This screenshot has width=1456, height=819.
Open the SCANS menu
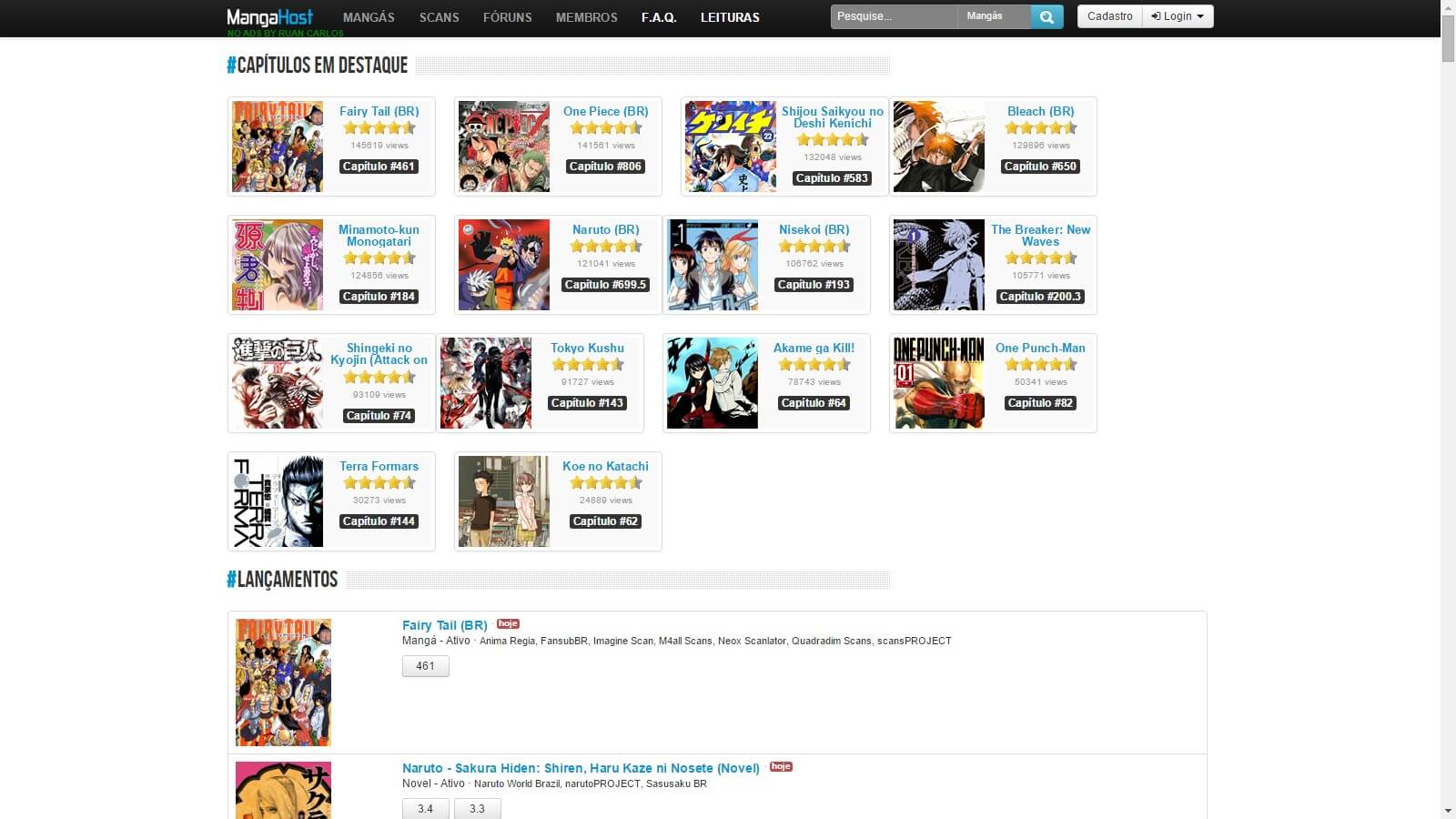439,17
